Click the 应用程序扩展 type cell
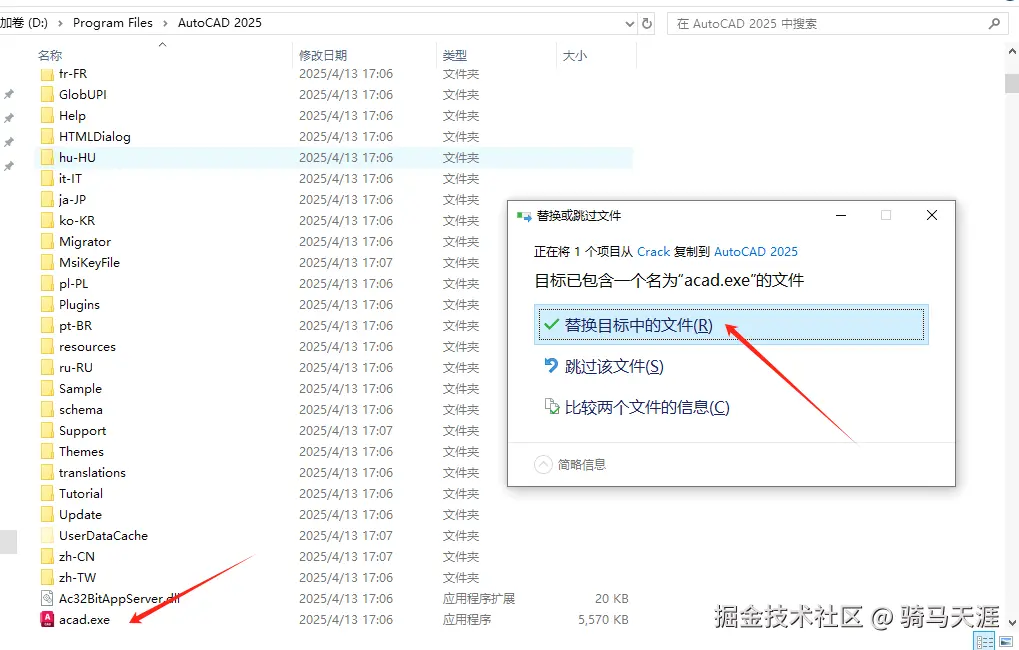The height and width of the screenshot is (650, 1019). [x=479, y=599]
